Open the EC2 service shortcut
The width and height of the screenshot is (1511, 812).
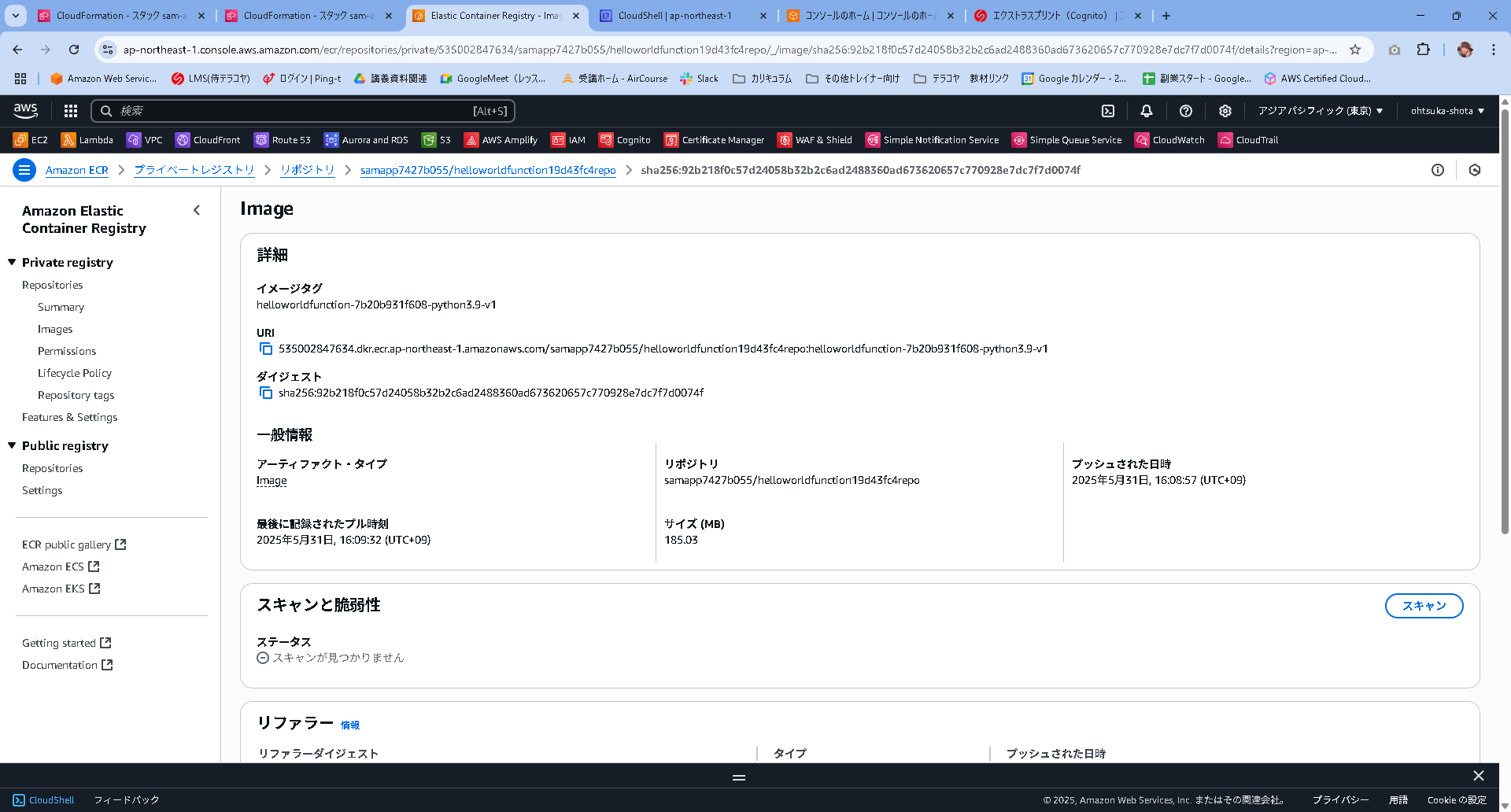click(x=31, y=140)
